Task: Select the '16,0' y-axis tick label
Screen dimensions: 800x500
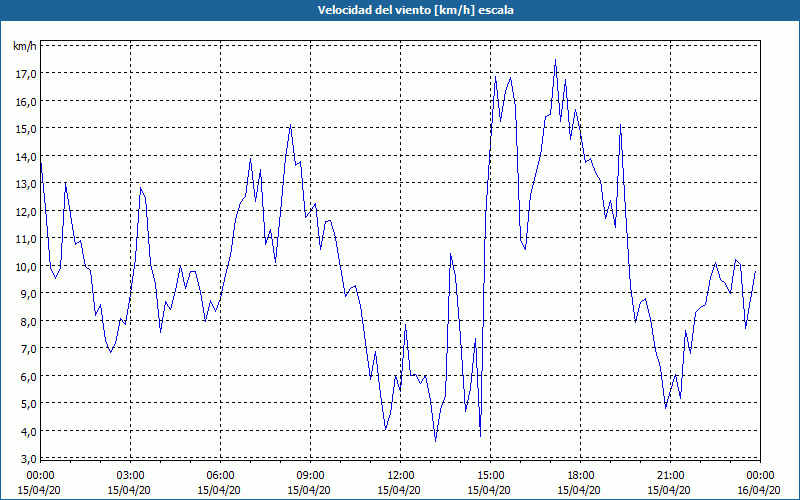Action: click(x=26, y=102)
